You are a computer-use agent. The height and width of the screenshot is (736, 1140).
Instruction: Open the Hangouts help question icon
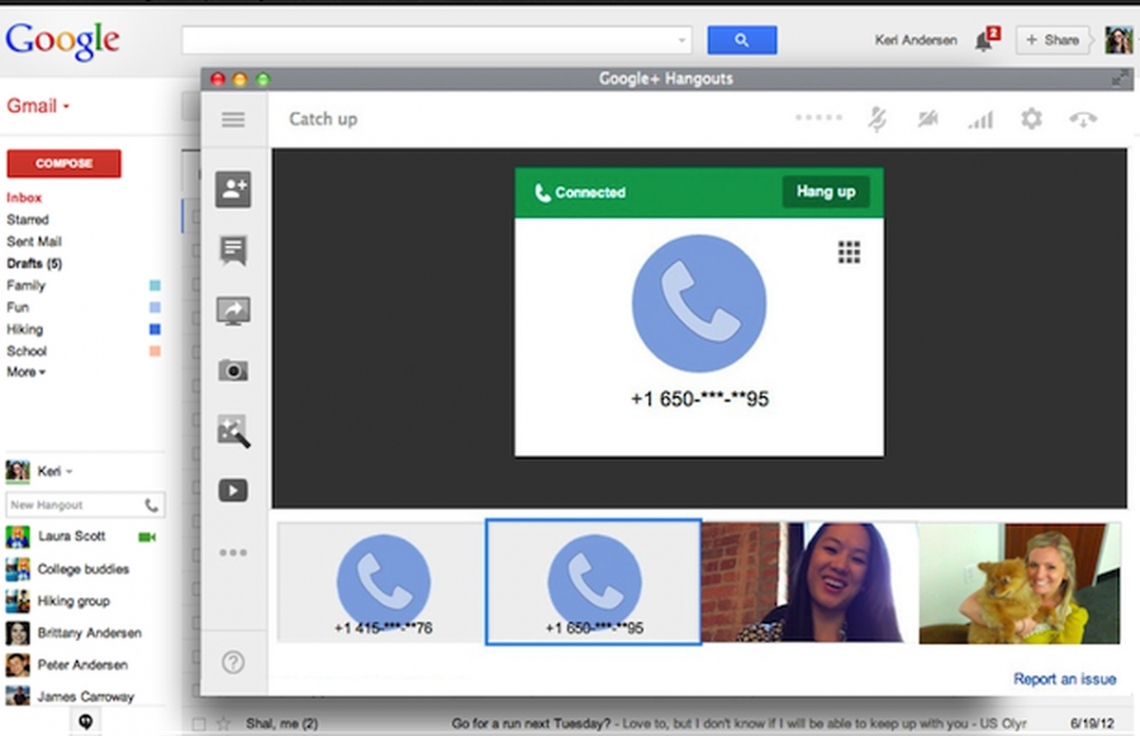click(233, 662)
